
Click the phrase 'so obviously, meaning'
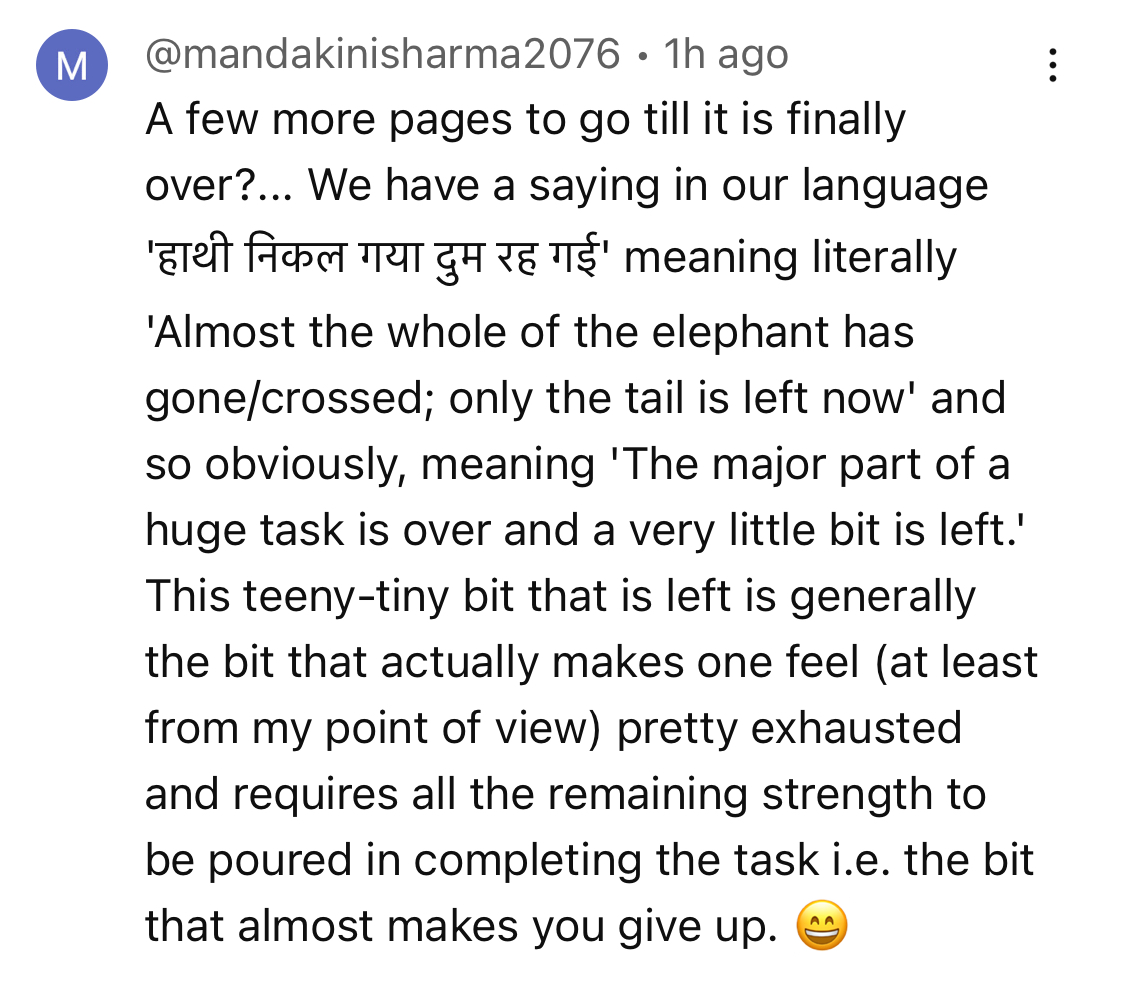pyautogui.click(x=370, y=465)
